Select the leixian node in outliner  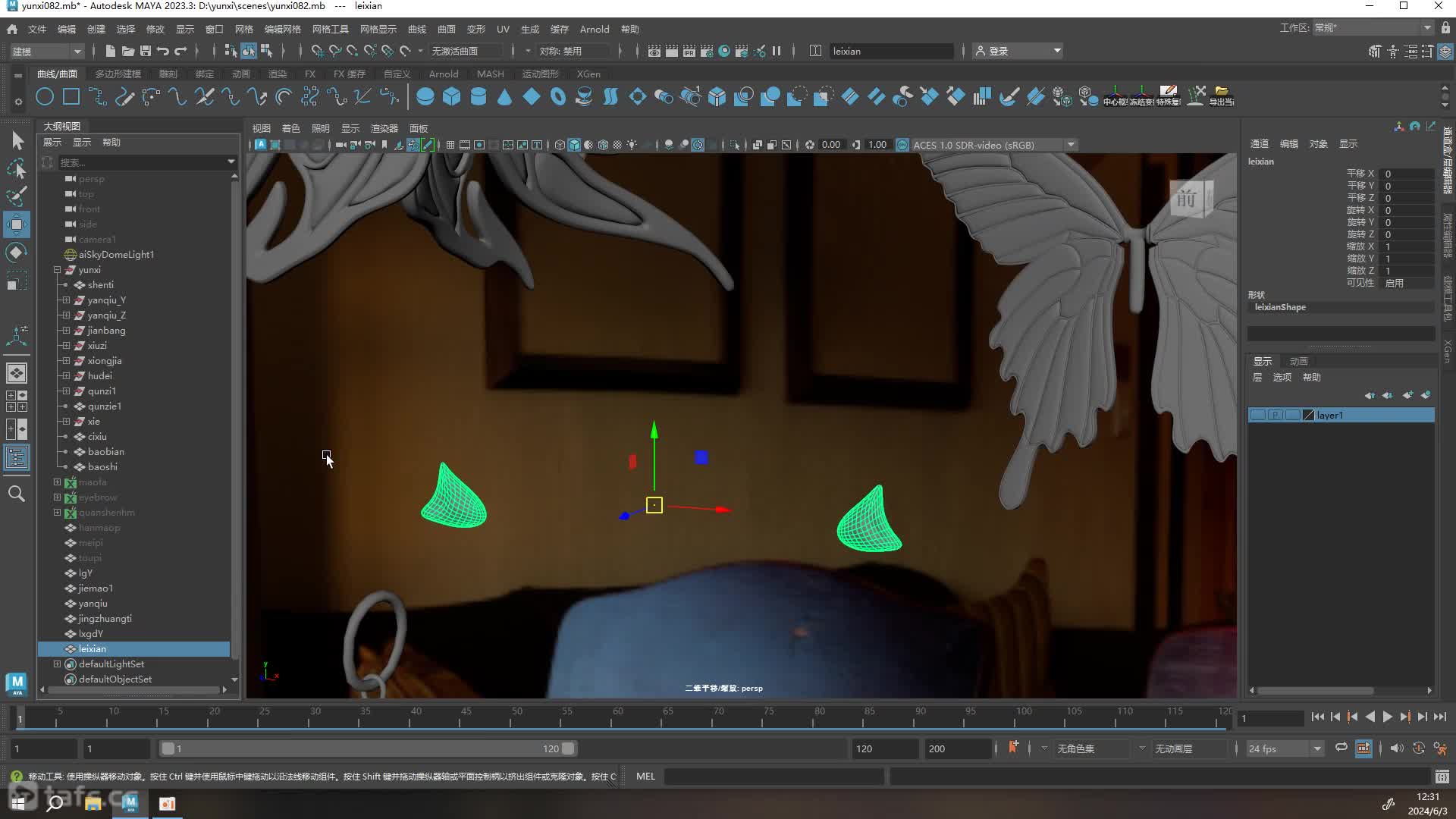tap(134, 649)
